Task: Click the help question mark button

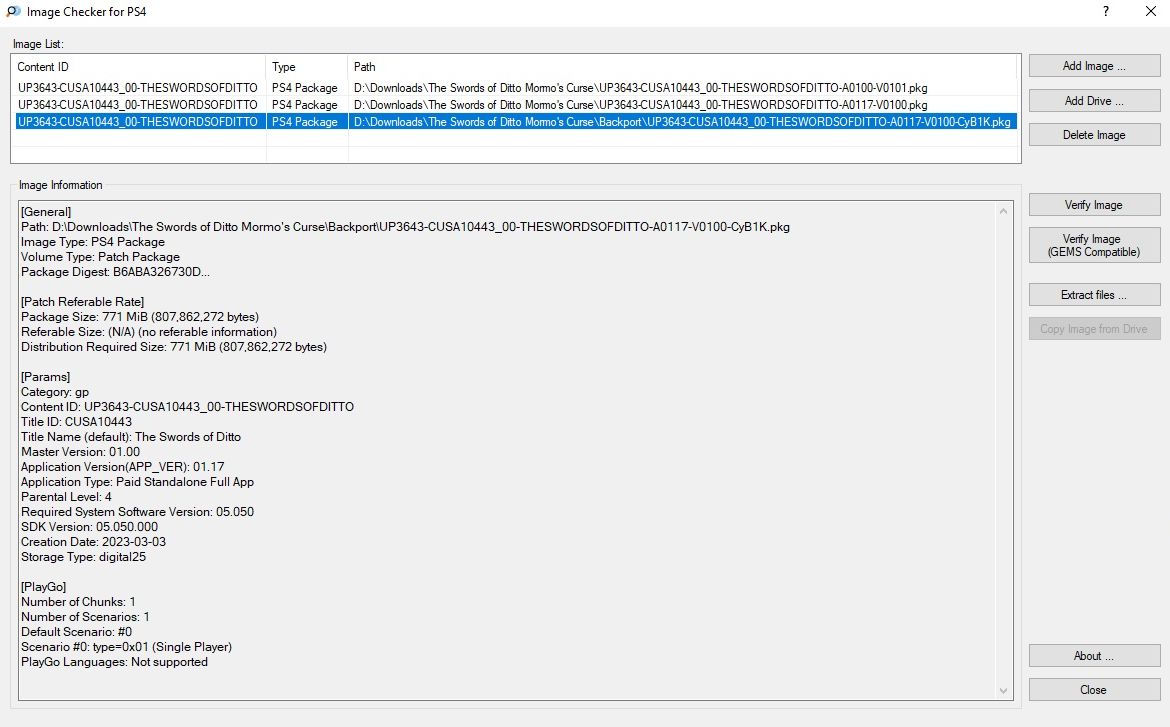Action: point(1106,11)
